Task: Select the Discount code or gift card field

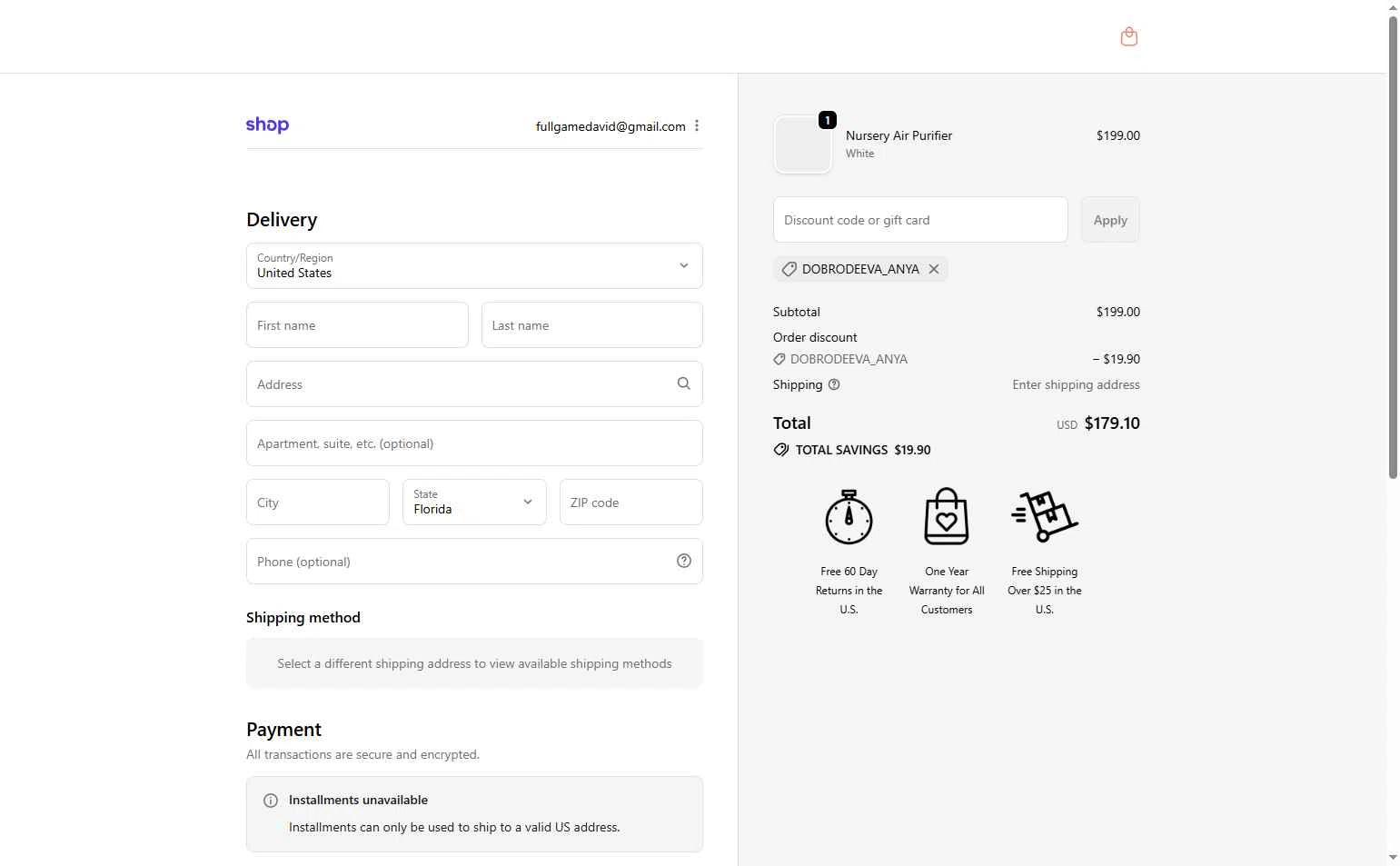Action: (919, 220)
